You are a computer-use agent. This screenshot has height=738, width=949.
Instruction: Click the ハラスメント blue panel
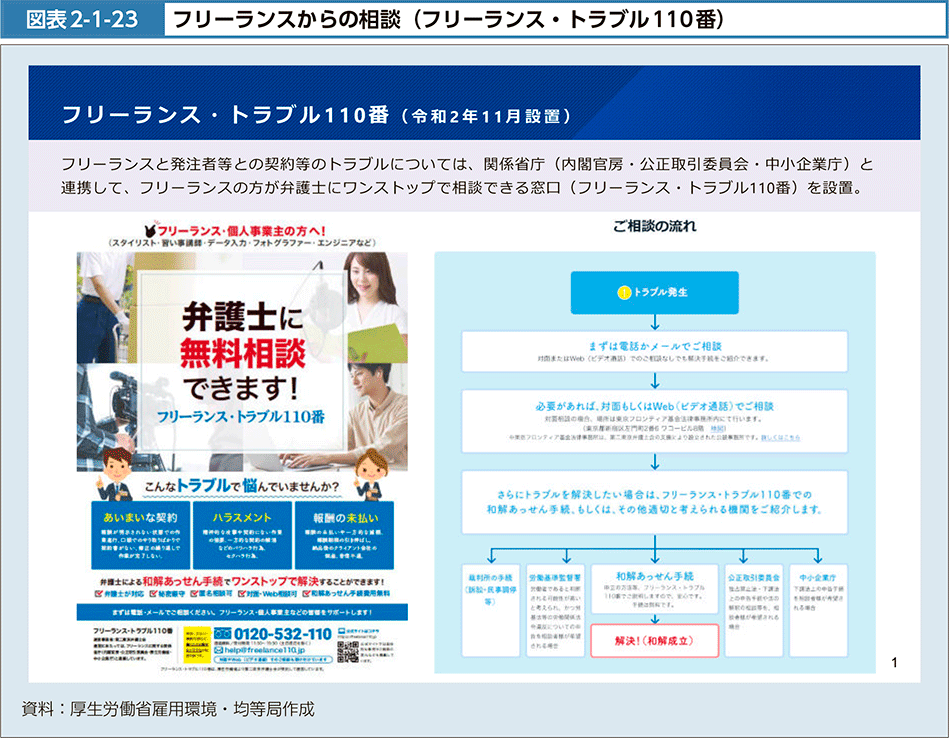pyautogui.click(x=241, y=535)
